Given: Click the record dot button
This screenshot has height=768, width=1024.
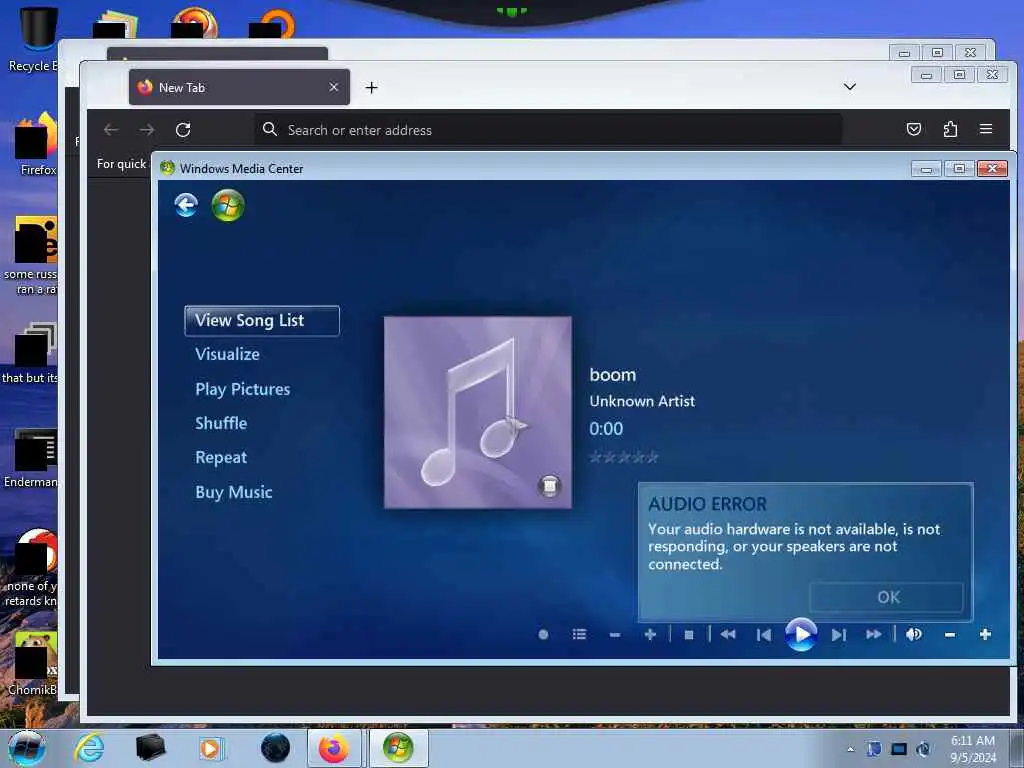Looking at the screenshot, I should pyautogui.click(x=543, y=634).
